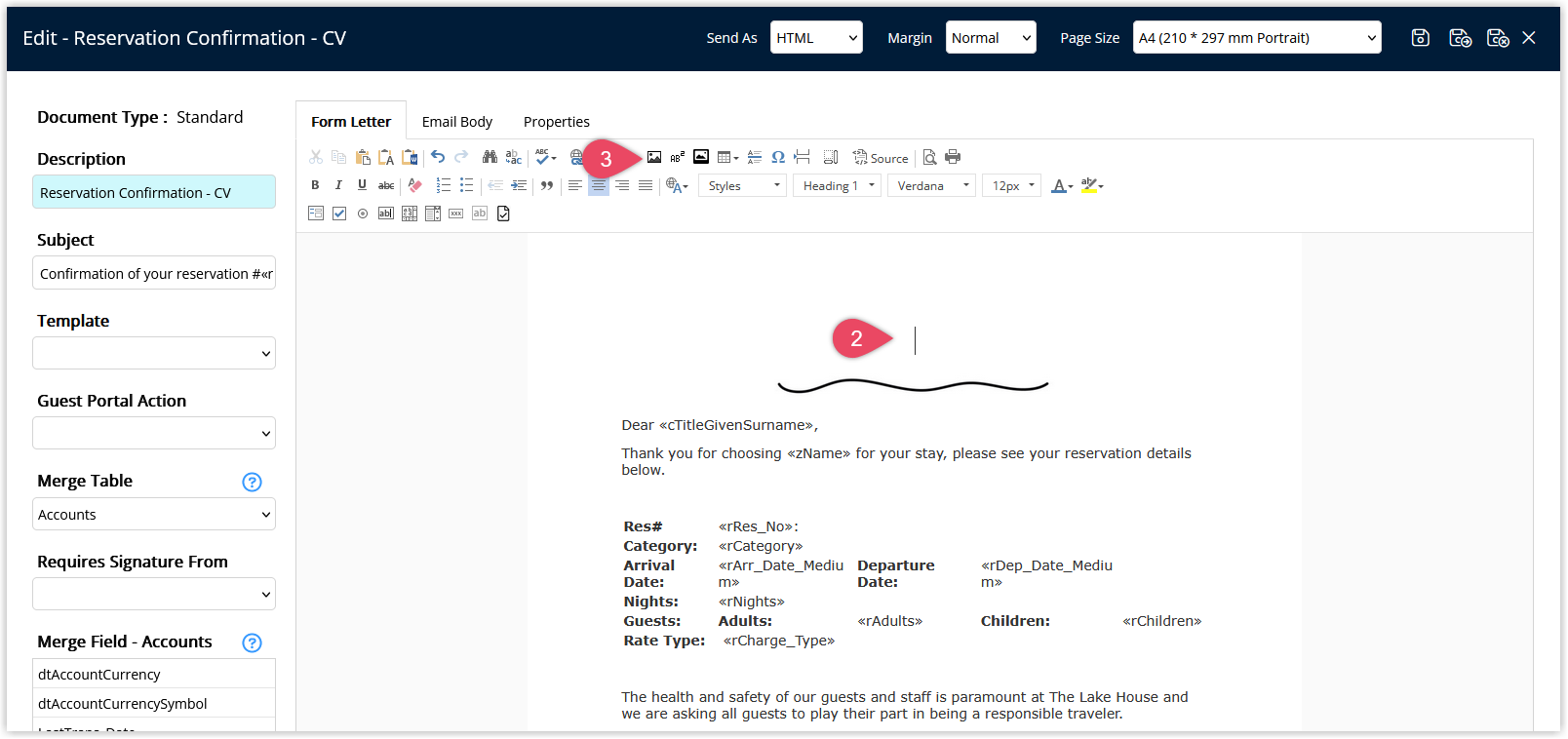The image size is (1568, 739).
Task: Click the Replace text icon
Action: (514, 157)
